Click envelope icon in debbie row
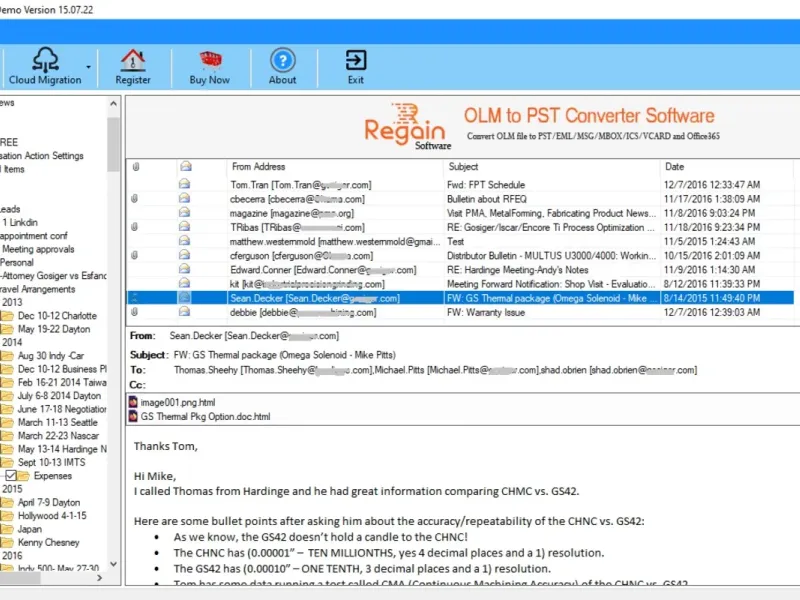The image size is (800, 600). point(185,311)
